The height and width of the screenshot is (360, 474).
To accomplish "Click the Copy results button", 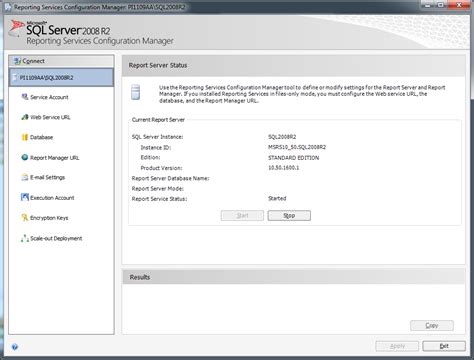I will tap(432, 325).
